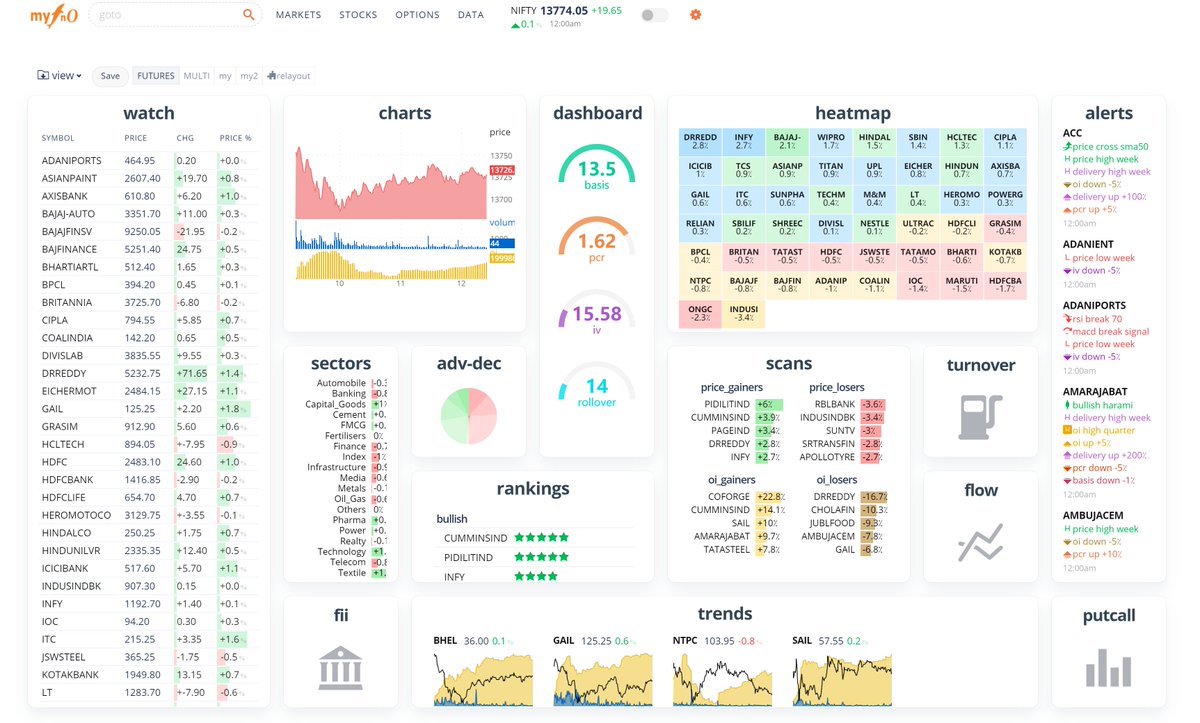Select ADANIPORTS row in watch list
The height and width of the screenshot is (723, 1200).
tap(148, 160)
